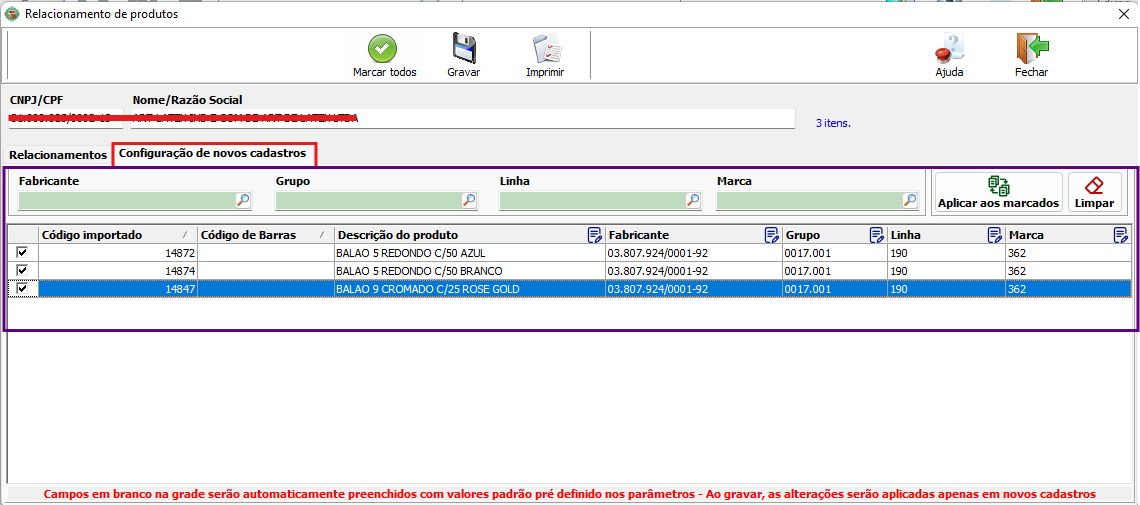
Task: Click Fabricante cell in BALAO BRANCO row
Action: coord(693,271)
